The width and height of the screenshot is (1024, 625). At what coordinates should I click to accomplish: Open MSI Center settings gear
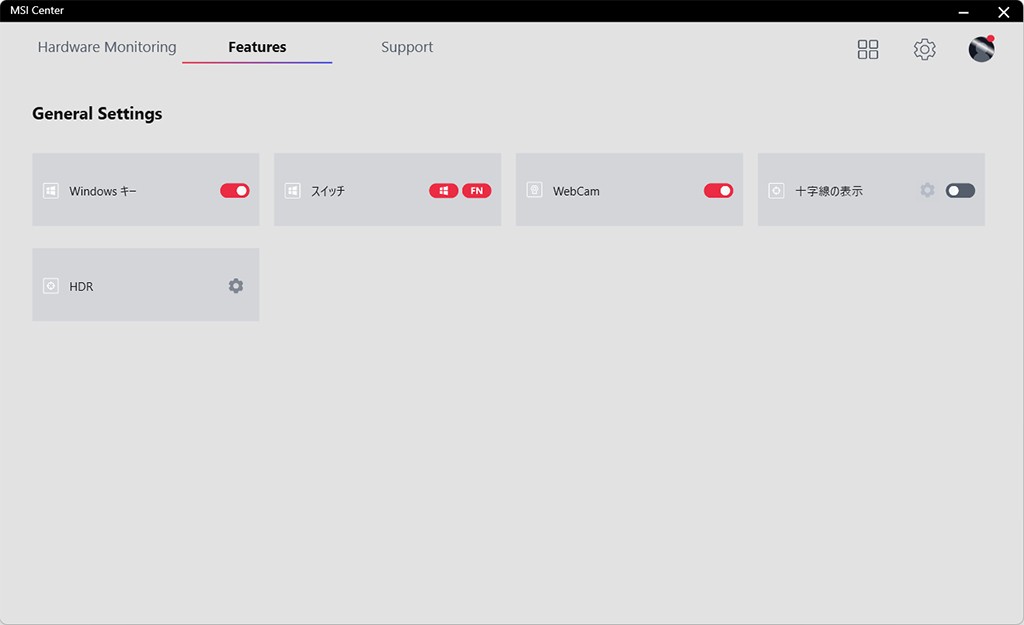[x=924, y=49]
